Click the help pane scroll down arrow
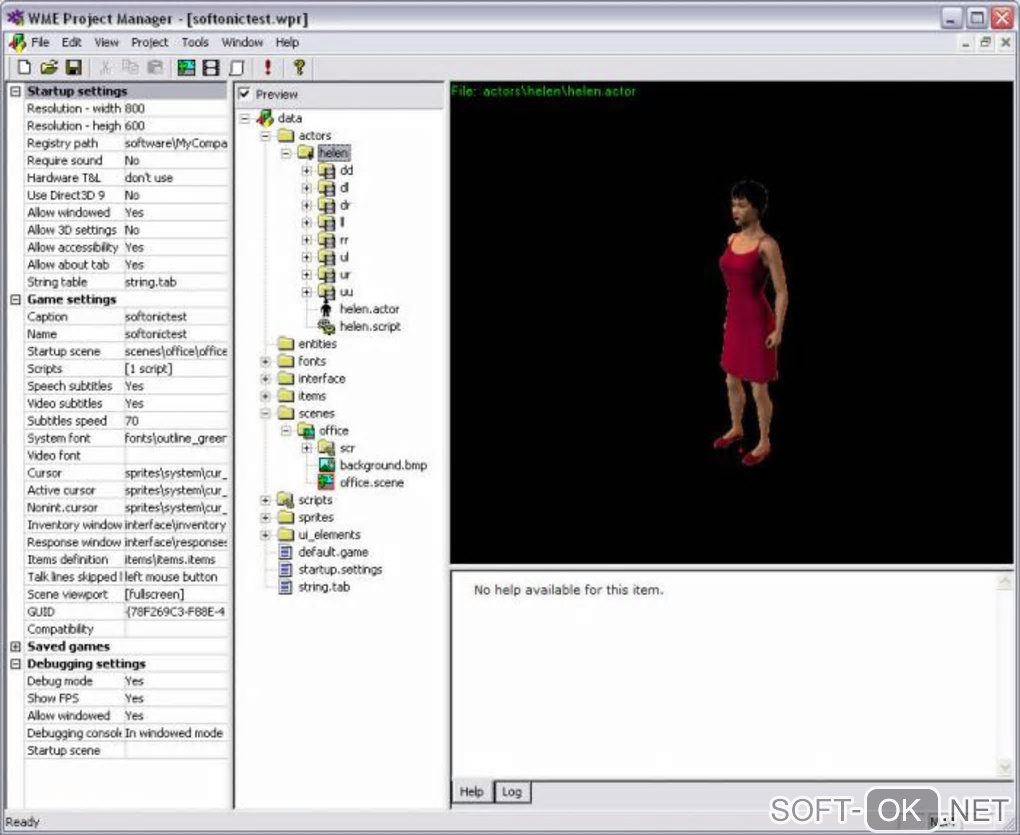1020x835 pixels. (1005, 768)
